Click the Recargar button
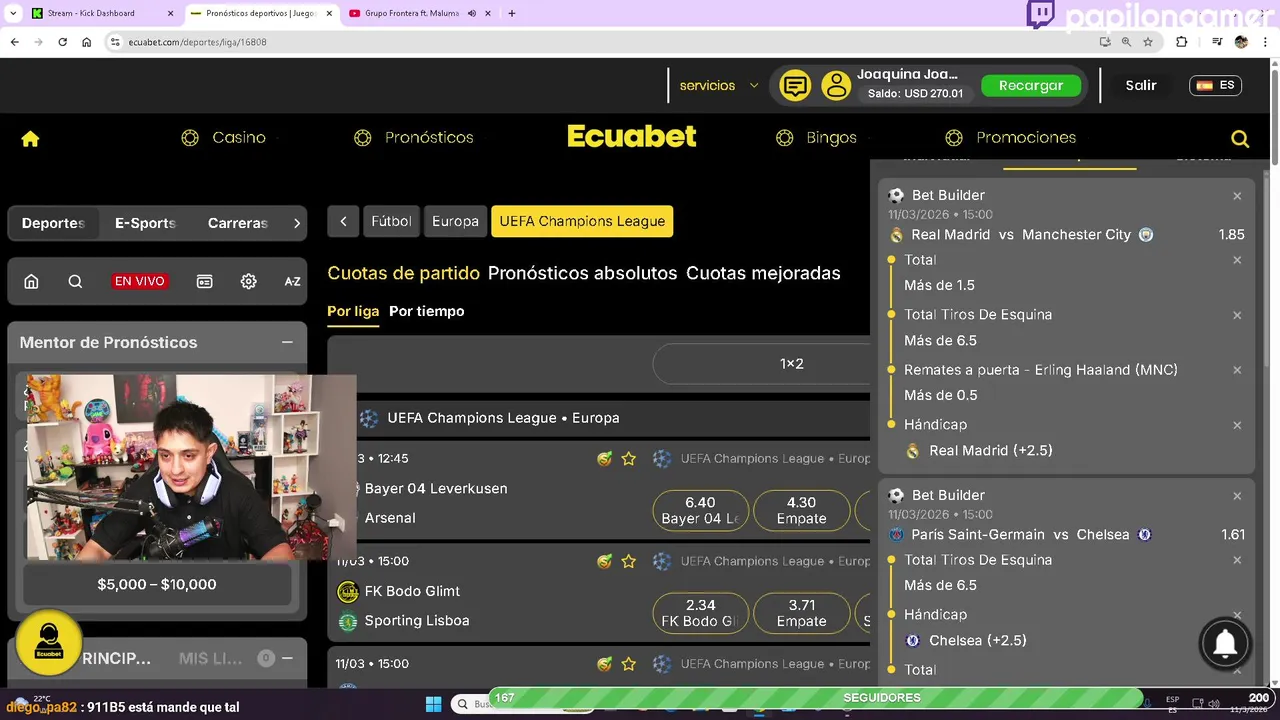Viewport: 1280px width, 720px height. tap(1031, 86)
